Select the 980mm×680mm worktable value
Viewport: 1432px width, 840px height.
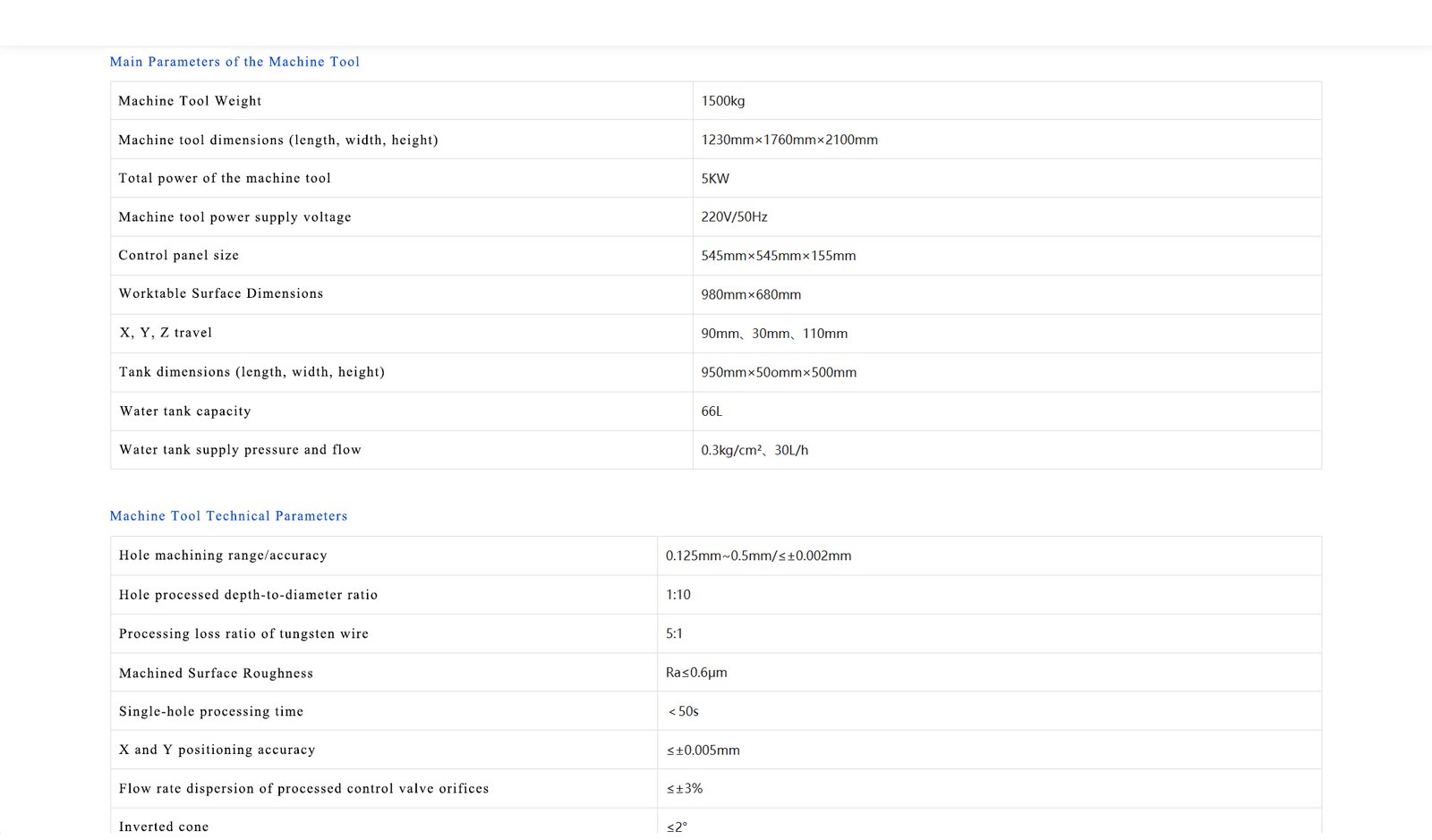pos(751,294)
